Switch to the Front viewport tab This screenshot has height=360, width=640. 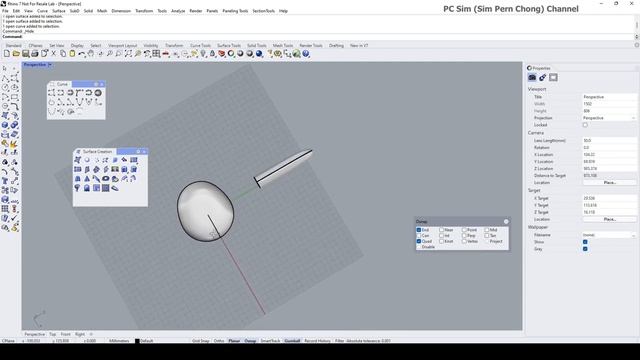(65, 334)
